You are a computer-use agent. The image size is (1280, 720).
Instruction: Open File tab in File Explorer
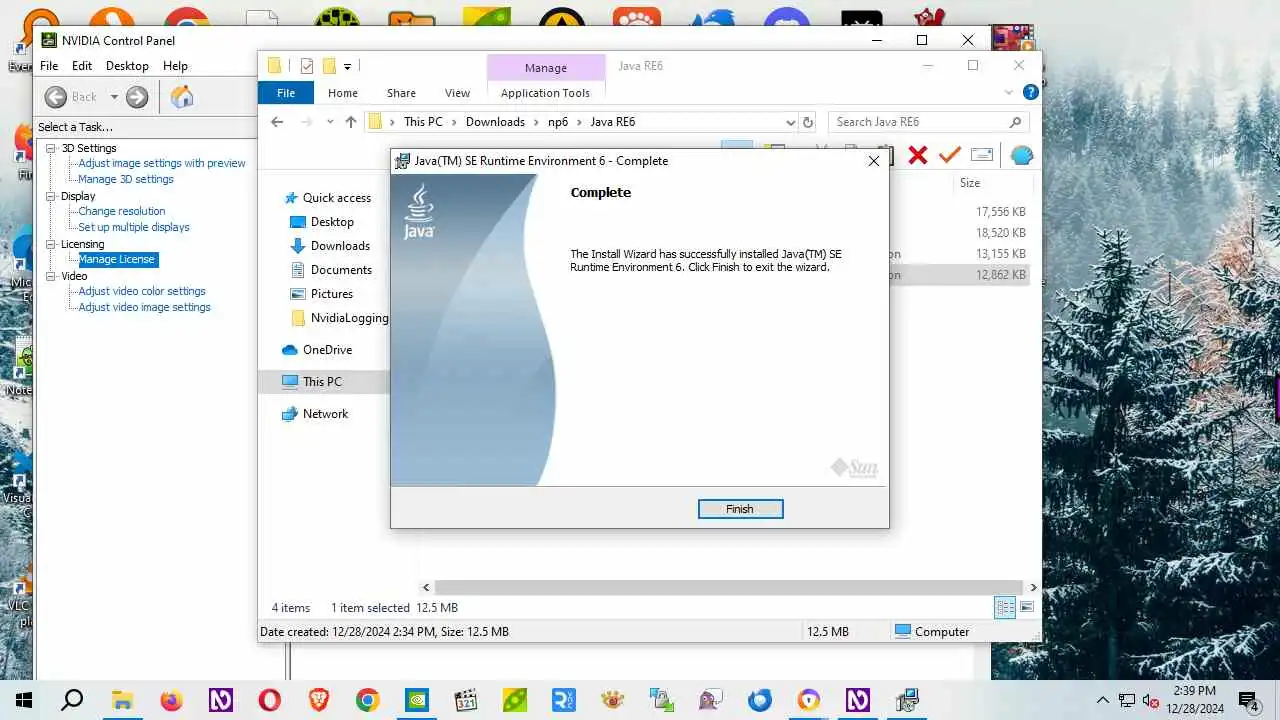tap(286, 93)
